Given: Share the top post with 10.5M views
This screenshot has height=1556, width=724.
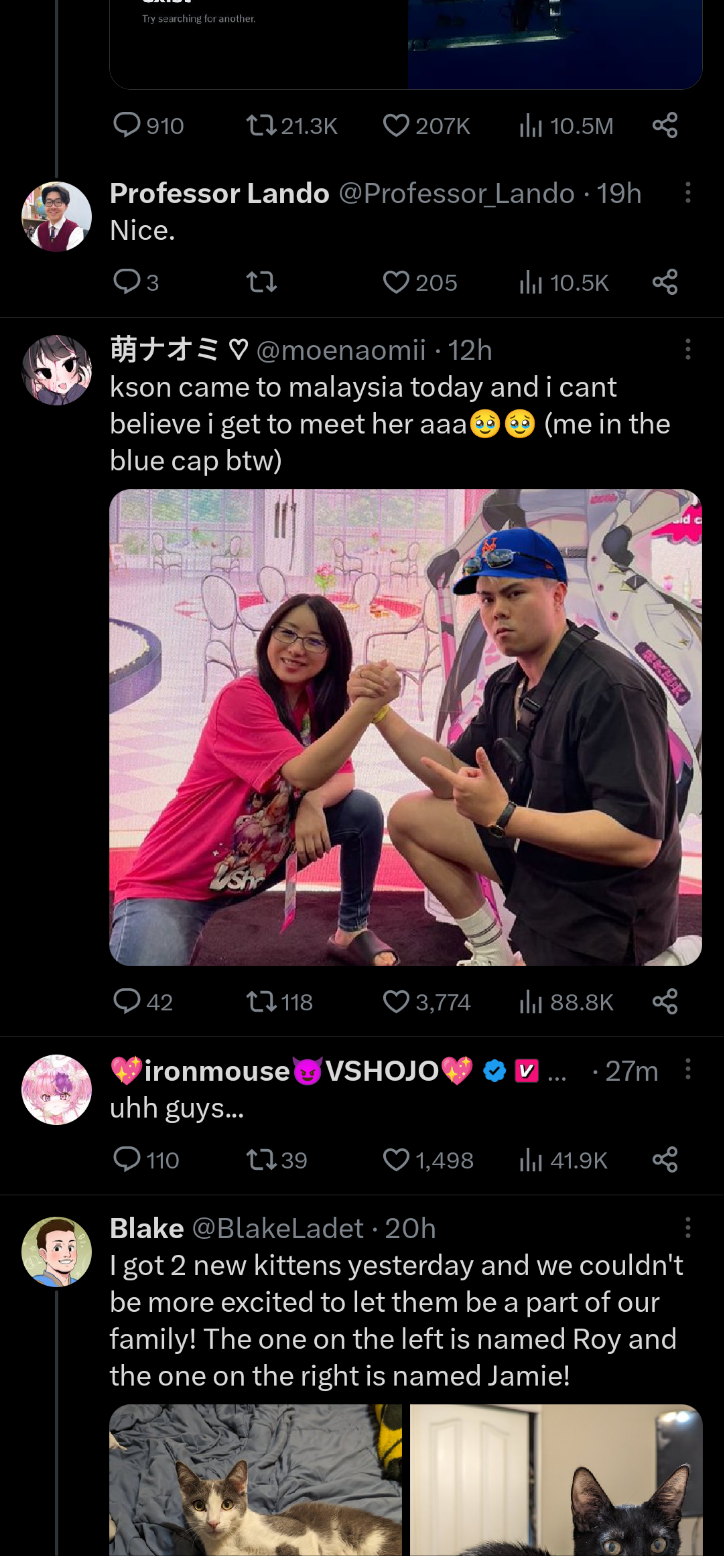Looking at the screenshot, I should pyautogui.click(x=665, y=125).
